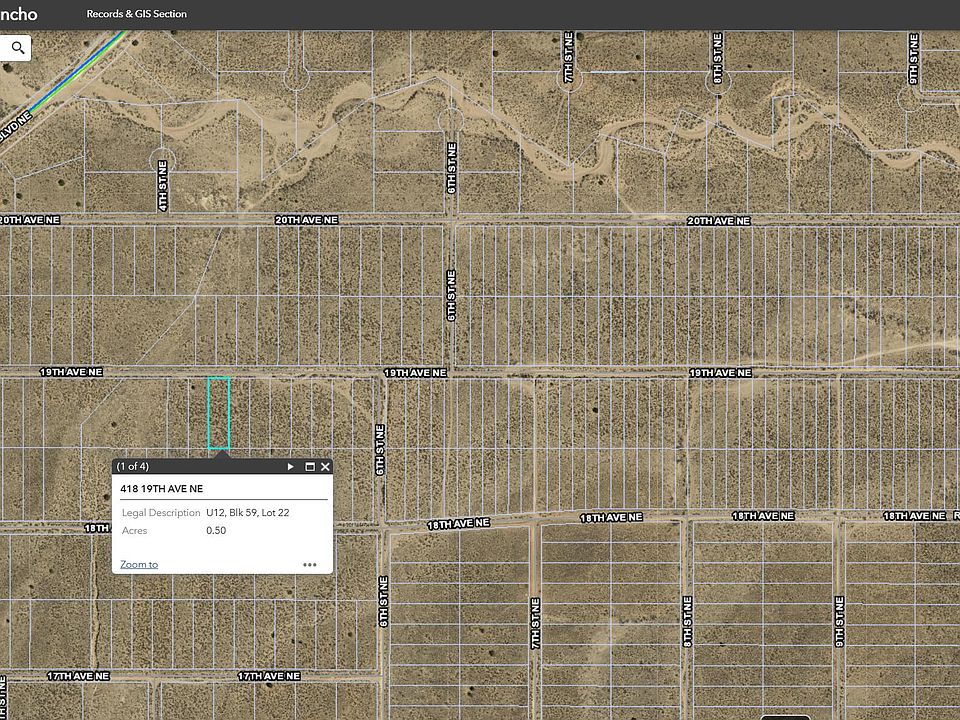
Task: Maximize the parcel info popup
Action: coord(310,466)
